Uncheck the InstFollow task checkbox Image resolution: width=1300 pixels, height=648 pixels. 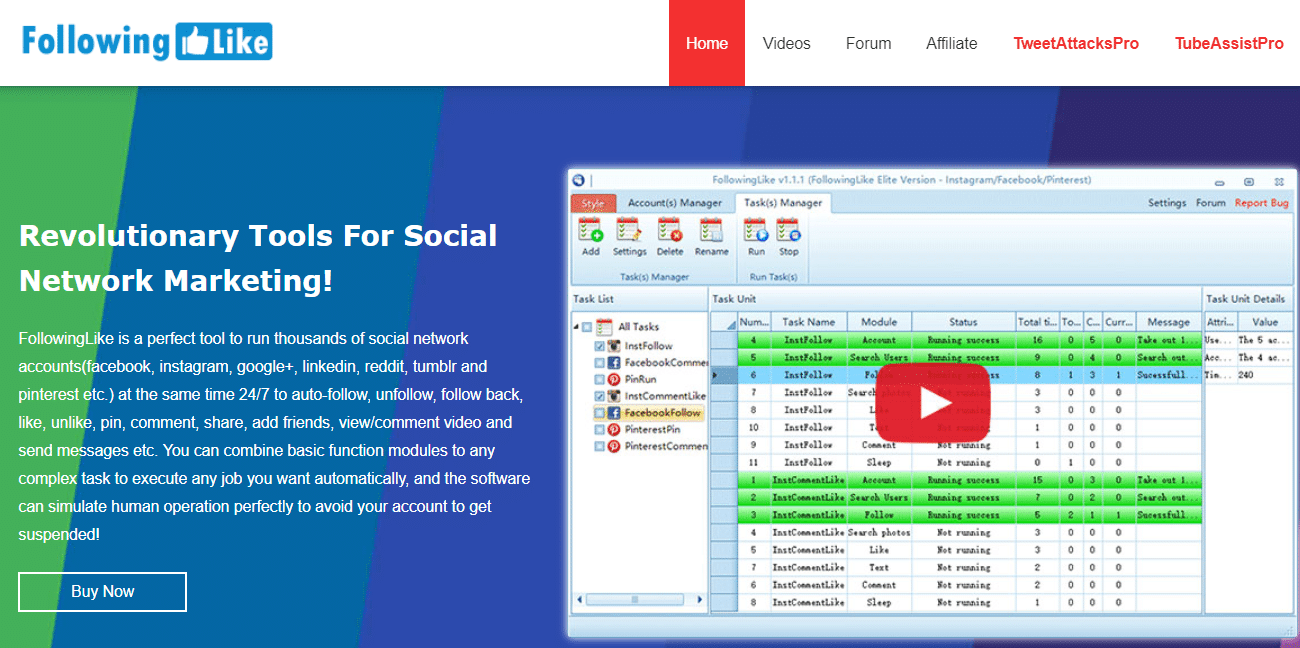[599, 346]
